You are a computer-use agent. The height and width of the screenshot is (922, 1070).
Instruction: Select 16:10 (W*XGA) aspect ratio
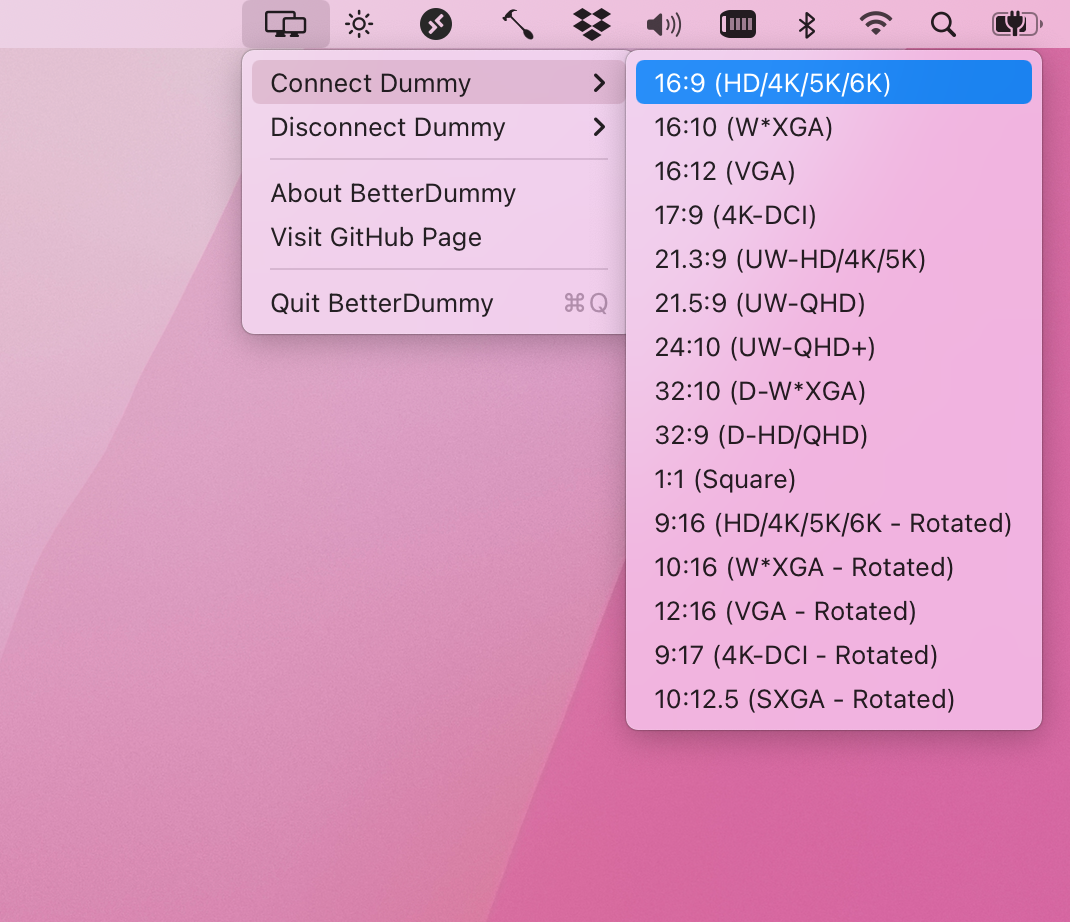point(833,127)
